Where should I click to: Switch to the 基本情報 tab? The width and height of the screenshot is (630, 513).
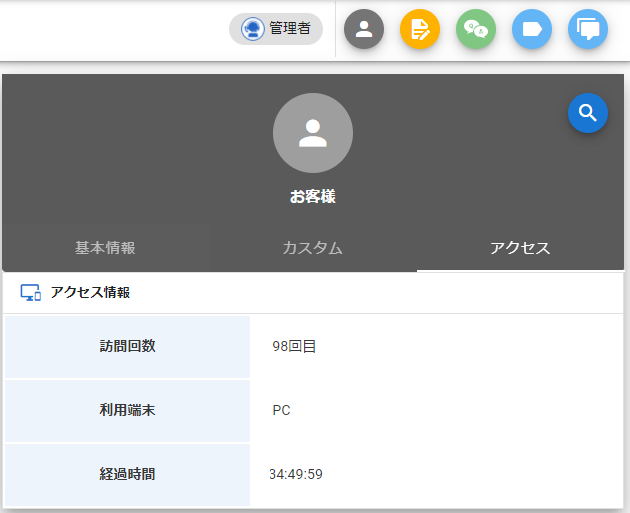tap(105, 248)
